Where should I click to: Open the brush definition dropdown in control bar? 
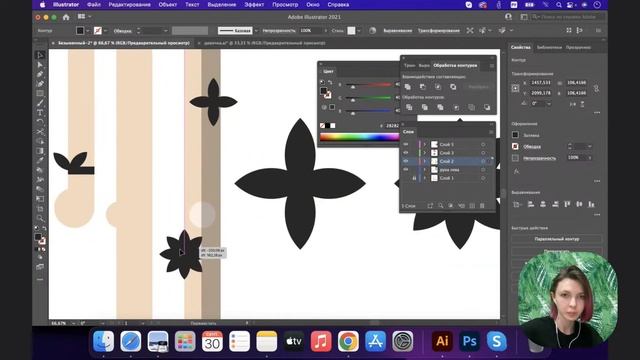pyautogui.click(x=256, y=31)
